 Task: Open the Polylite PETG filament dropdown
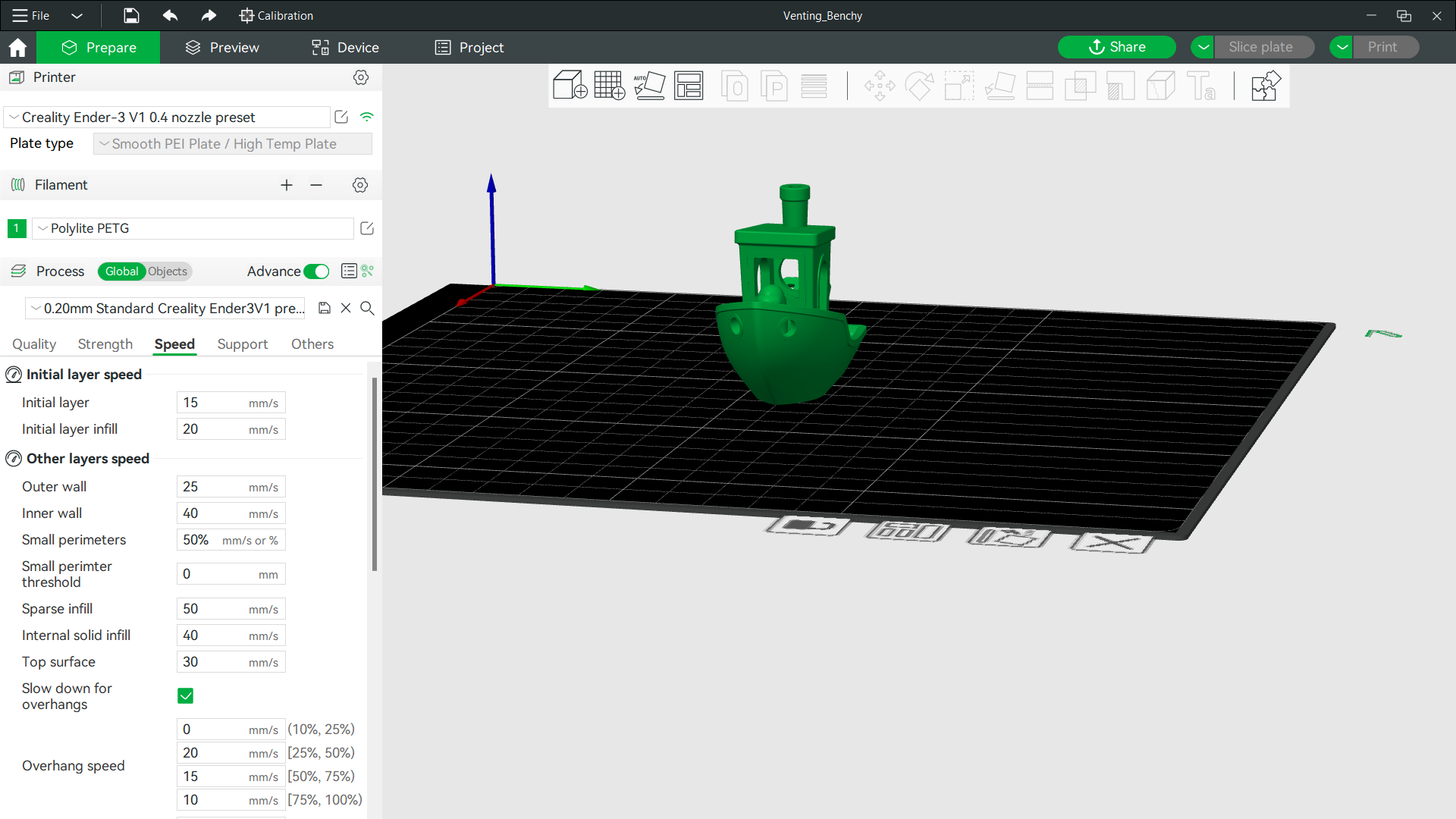point(193,228)
